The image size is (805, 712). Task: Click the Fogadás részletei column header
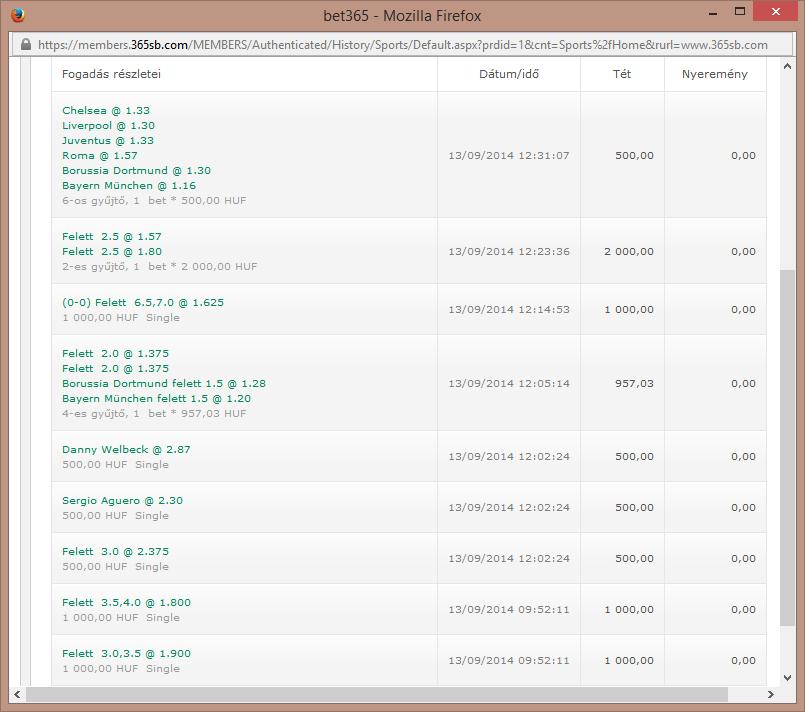(x=111, y=74)
